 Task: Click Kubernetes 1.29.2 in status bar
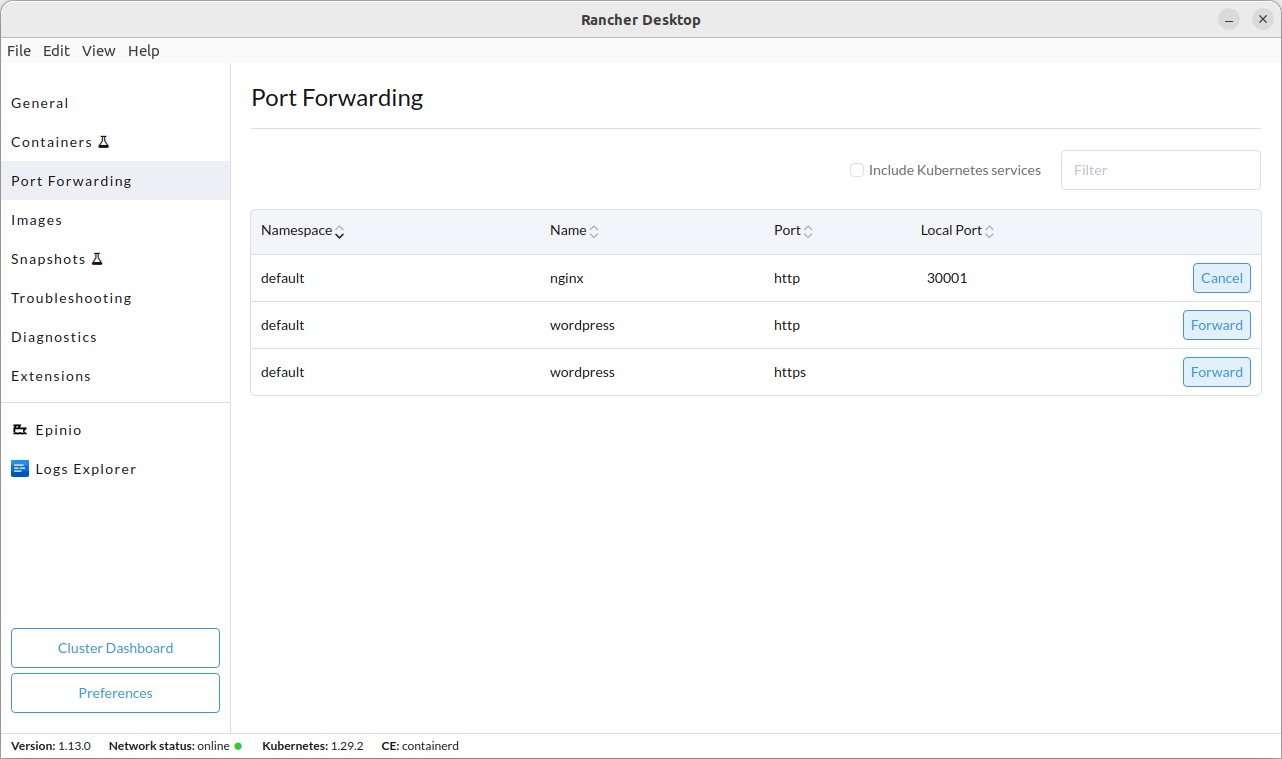pos(313,746)
